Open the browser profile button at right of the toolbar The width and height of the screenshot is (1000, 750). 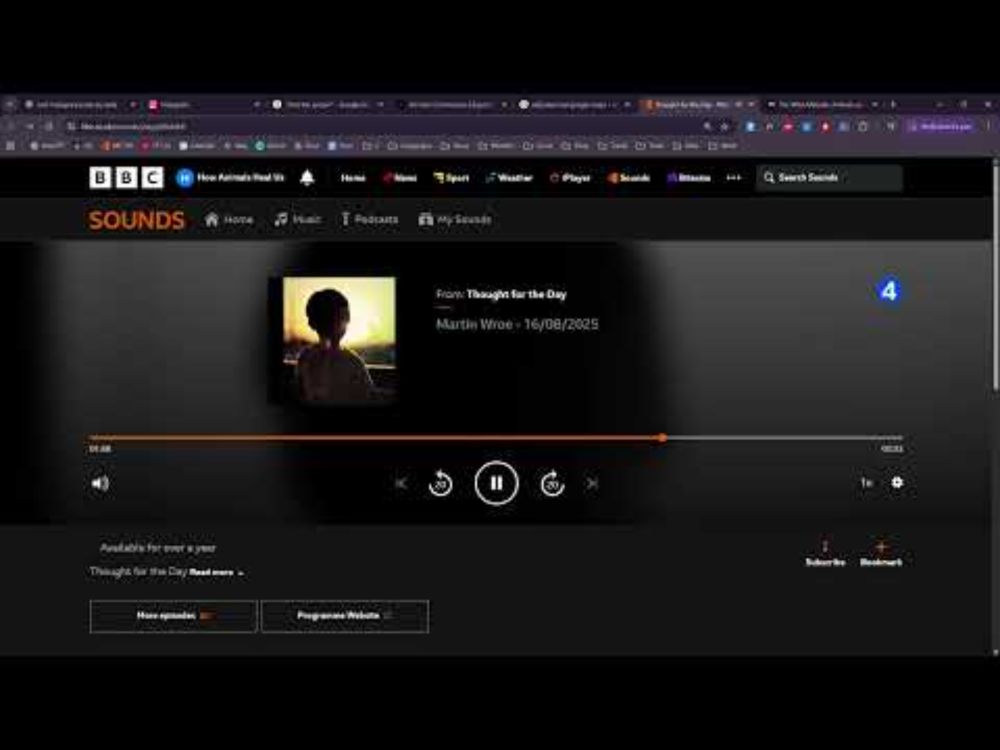click(941, 126)
